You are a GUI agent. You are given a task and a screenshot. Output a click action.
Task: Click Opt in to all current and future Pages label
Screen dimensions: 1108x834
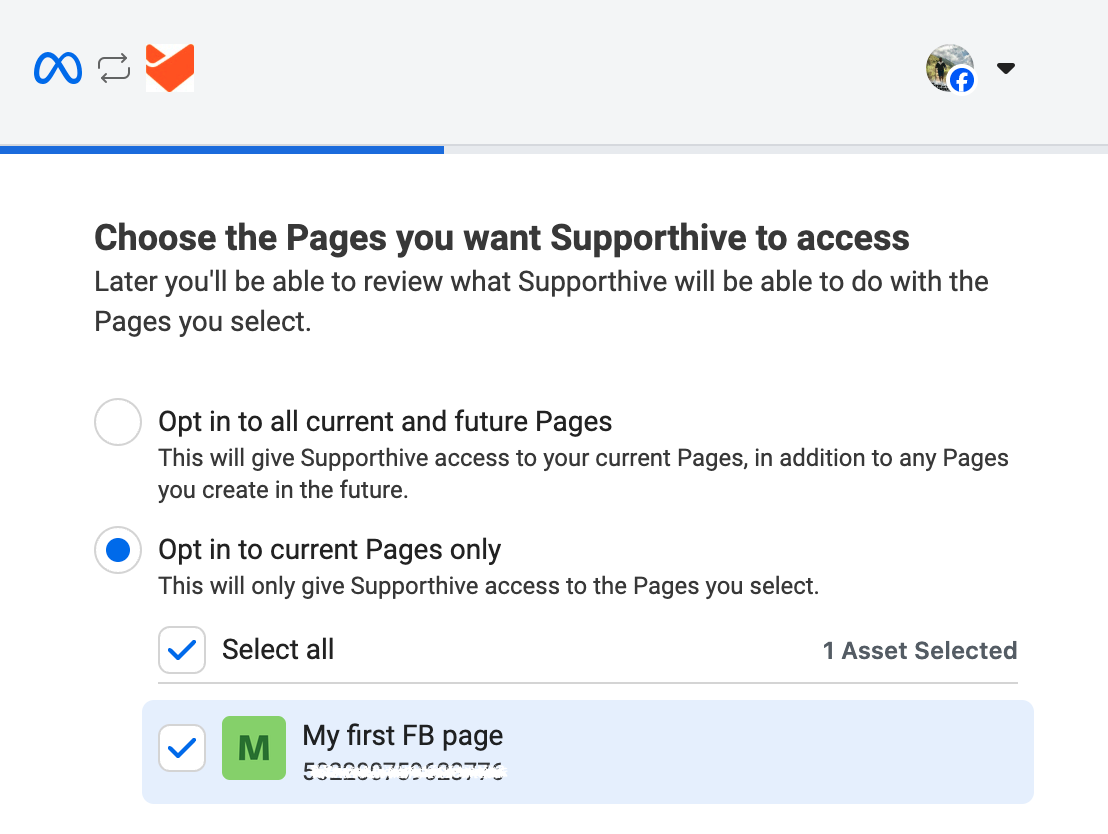pyautogui.click(x=385, y=421)
